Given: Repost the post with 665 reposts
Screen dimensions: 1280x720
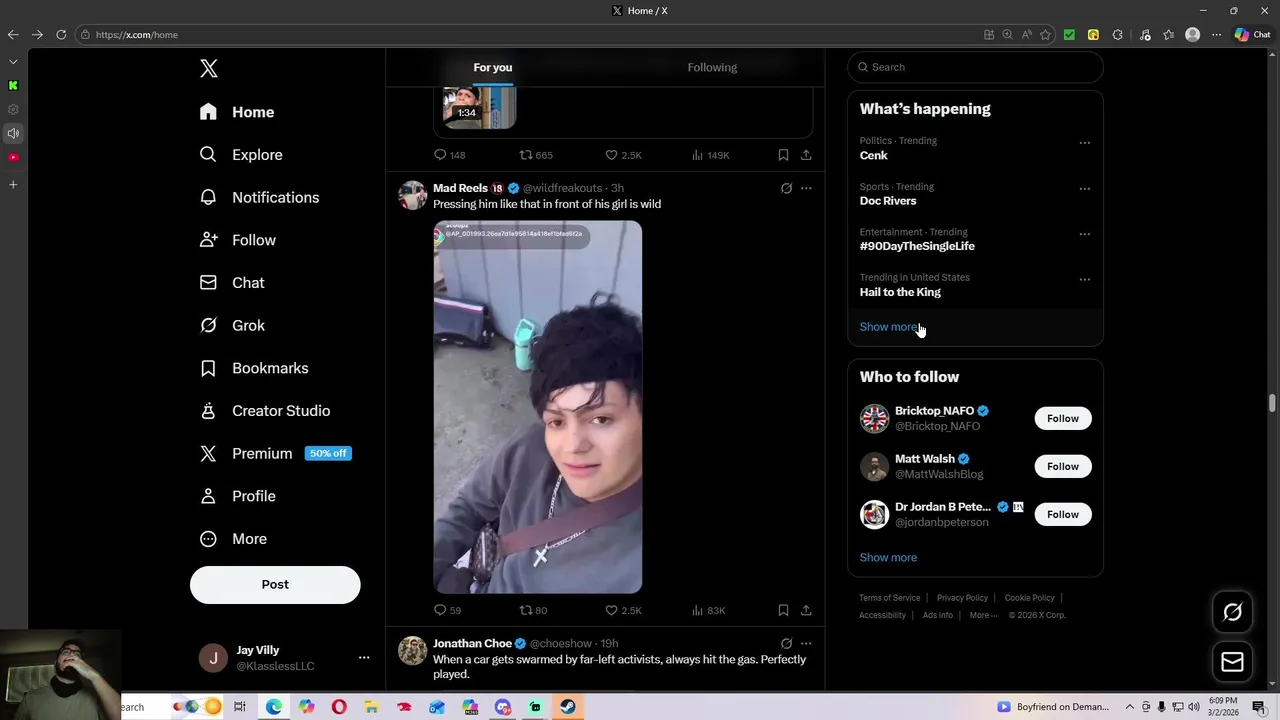Looking at the screenshot, I should 536,155.
